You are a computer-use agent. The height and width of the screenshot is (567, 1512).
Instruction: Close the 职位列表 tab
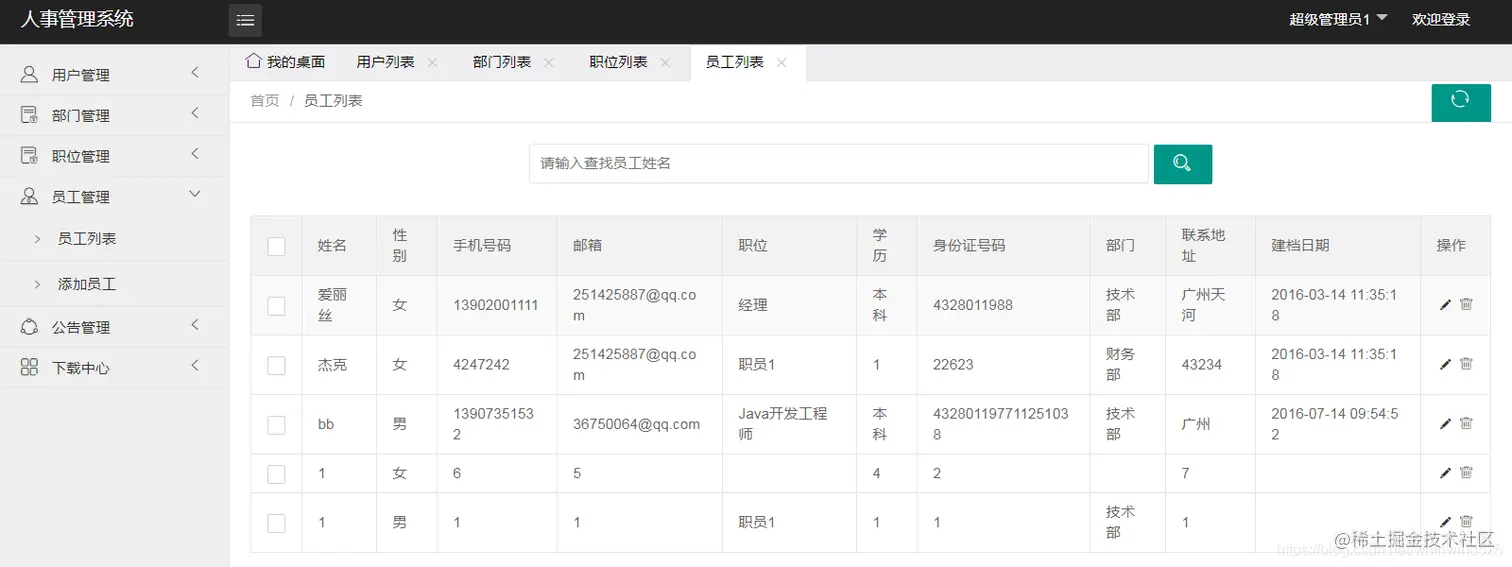665,62
